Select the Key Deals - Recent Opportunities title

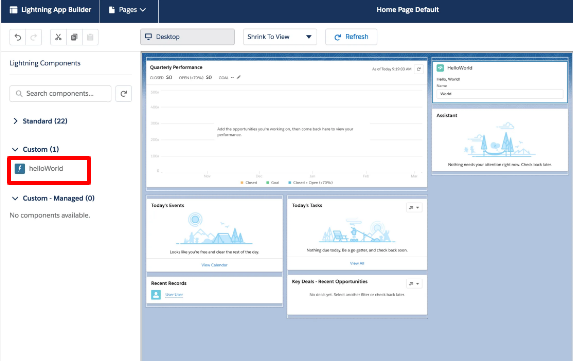tap(330, 281)
